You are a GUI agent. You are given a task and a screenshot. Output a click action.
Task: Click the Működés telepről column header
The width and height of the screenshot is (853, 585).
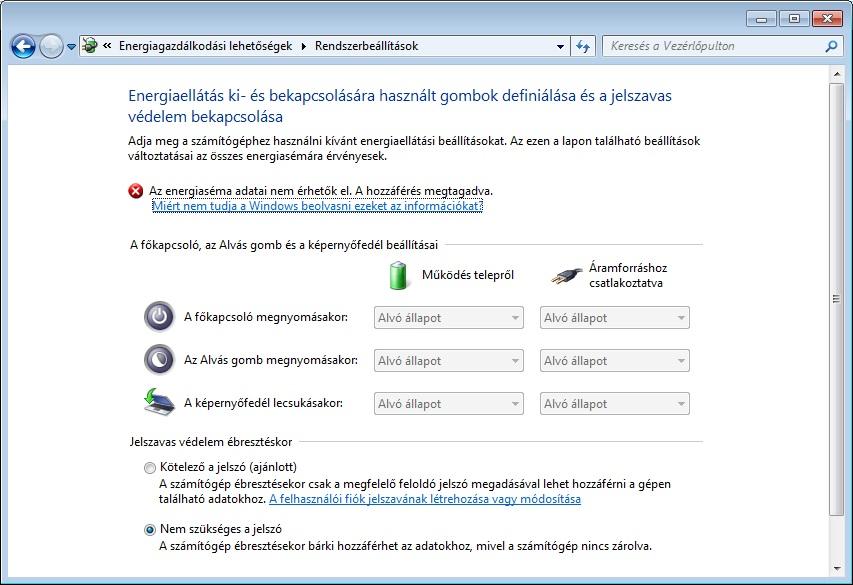click(468, 275)
